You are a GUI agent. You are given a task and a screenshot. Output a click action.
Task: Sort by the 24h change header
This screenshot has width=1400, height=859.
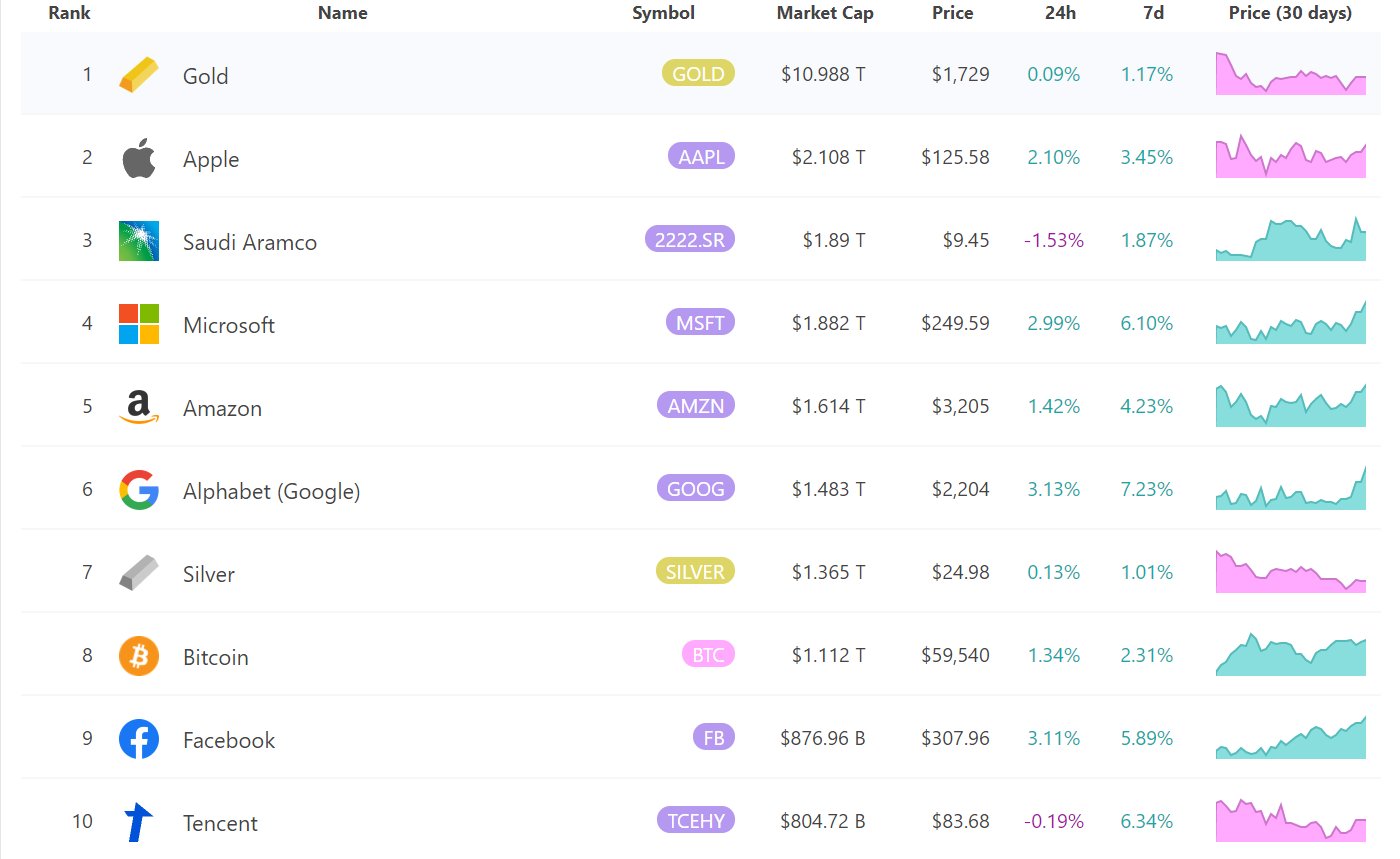(1061, 13)
